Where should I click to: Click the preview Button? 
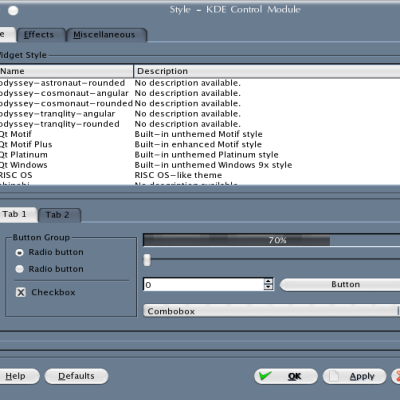[x=340, y=285]
